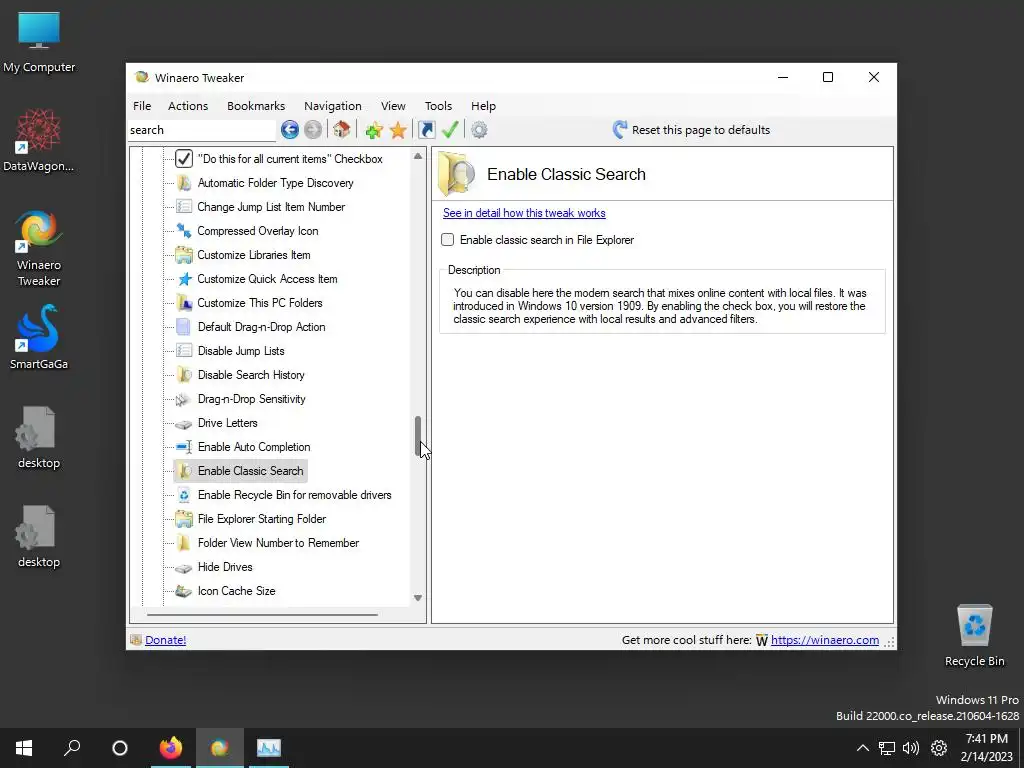Click the Drive Letters drive icon
1024x768 pixels.
pyautogui.click(x=184, y=423)
